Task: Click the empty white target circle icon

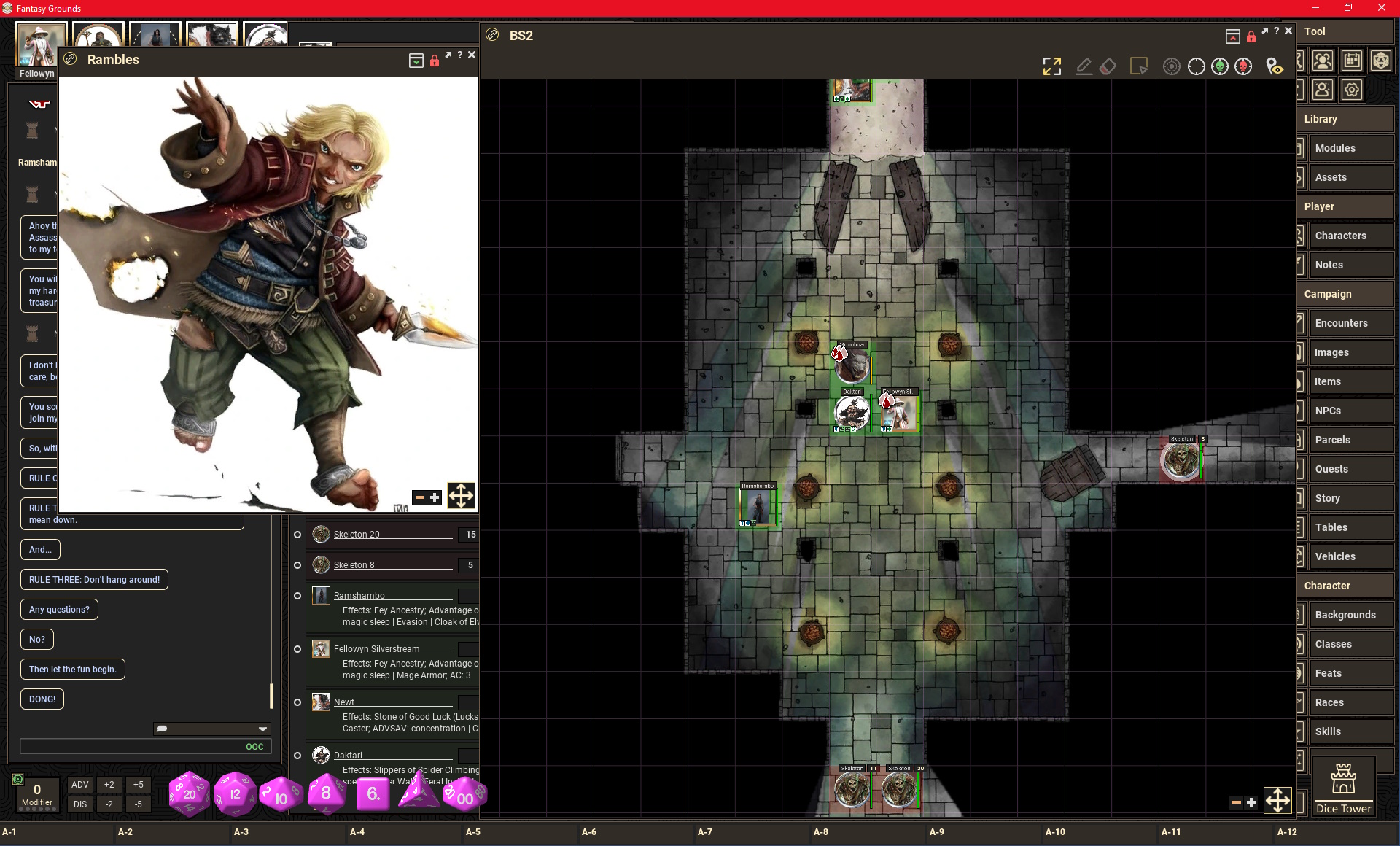Action: 1196,66
